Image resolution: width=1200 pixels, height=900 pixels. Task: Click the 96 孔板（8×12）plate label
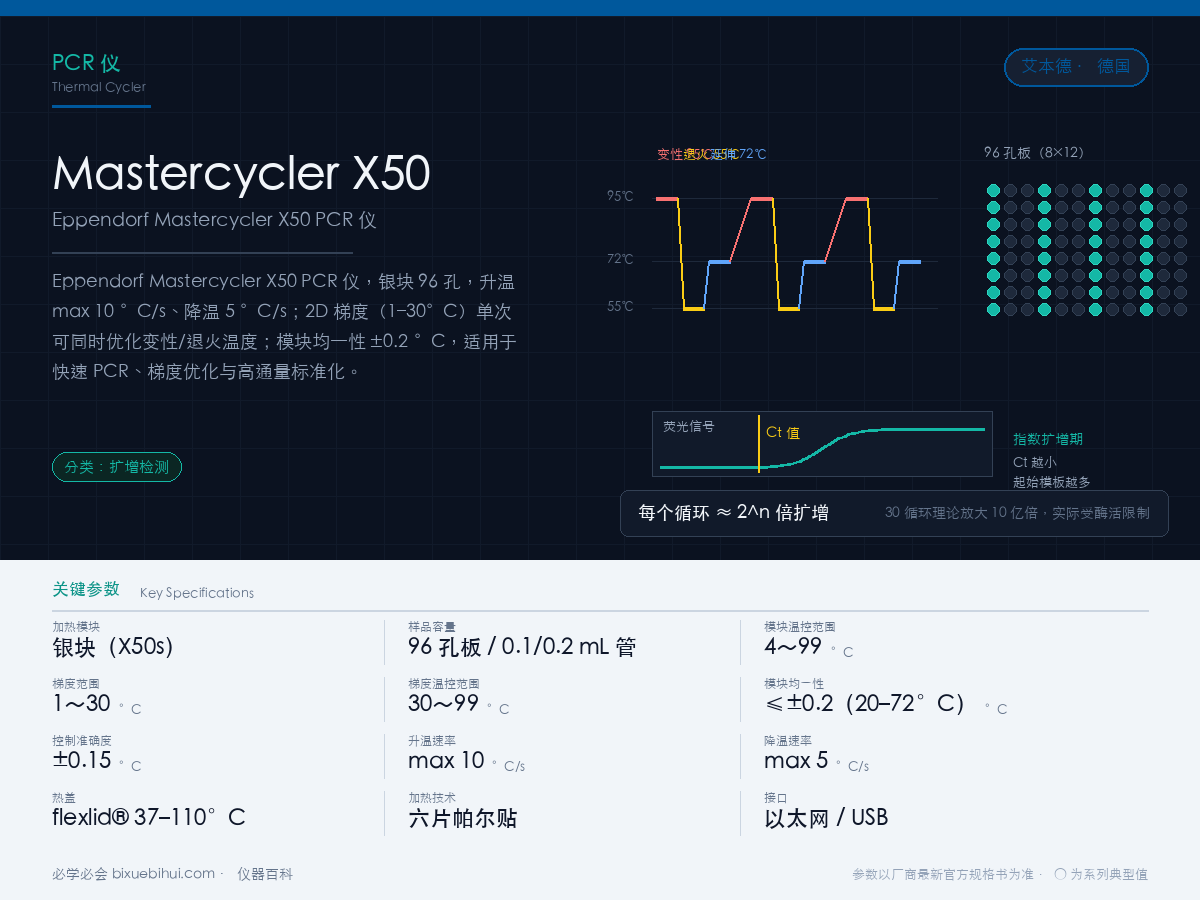click(1034, 153)
